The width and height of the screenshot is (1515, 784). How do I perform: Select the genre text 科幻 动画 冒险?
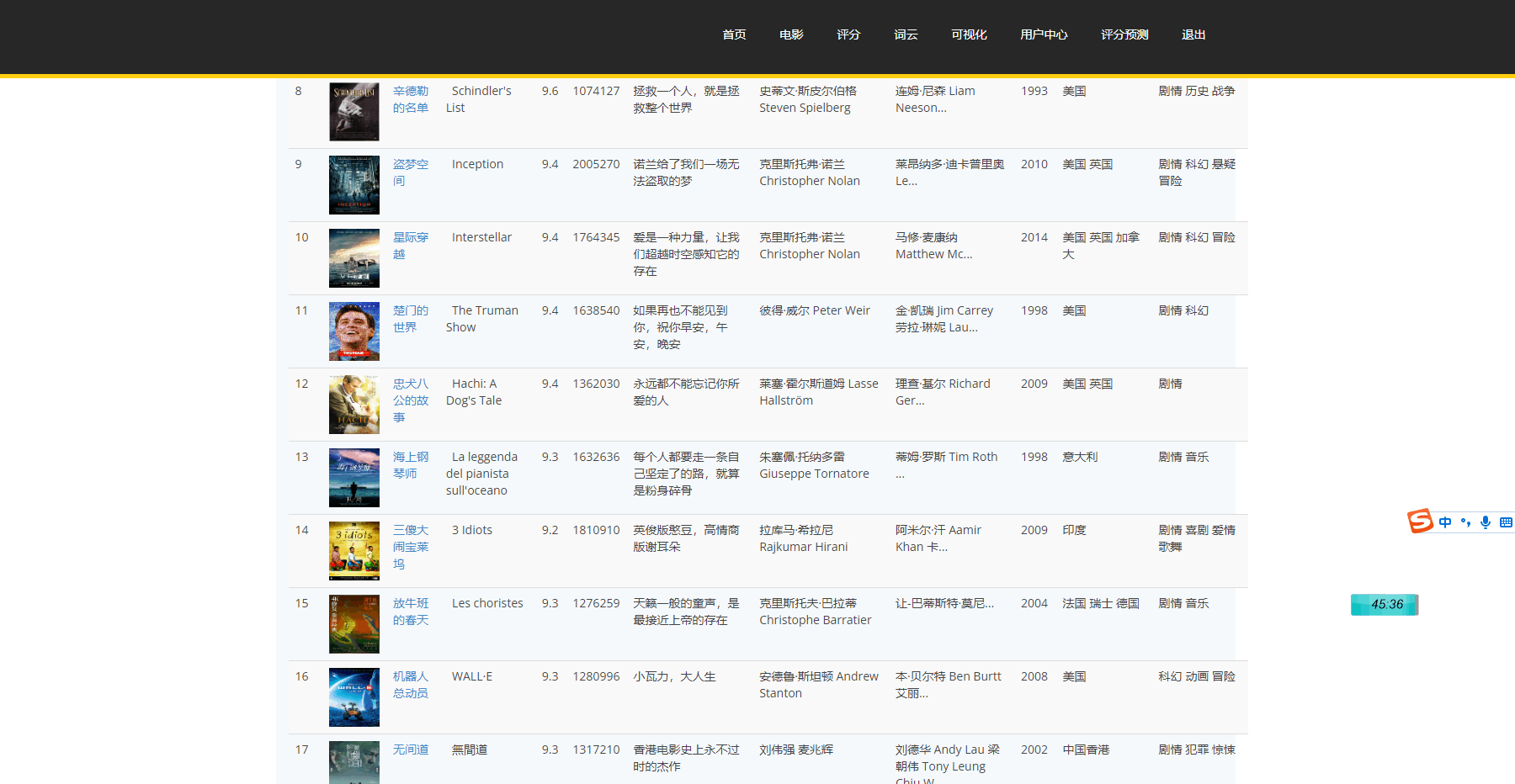pos(1197,676)
